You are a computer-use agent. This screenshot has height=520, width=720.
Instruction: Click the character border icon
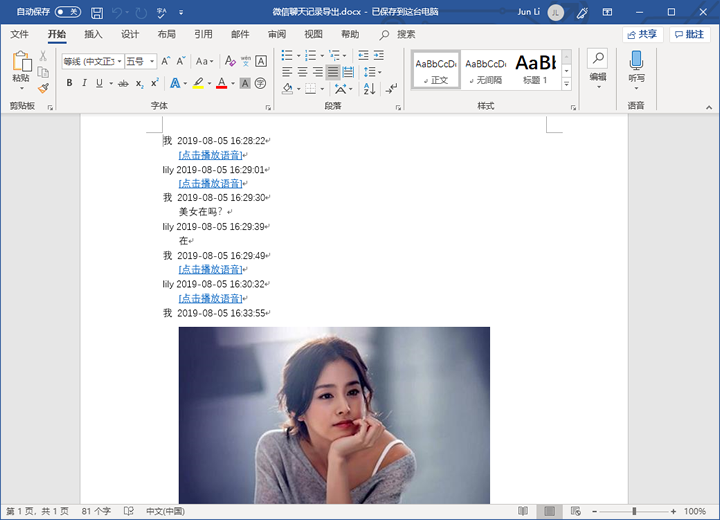(x=261, y=61)
